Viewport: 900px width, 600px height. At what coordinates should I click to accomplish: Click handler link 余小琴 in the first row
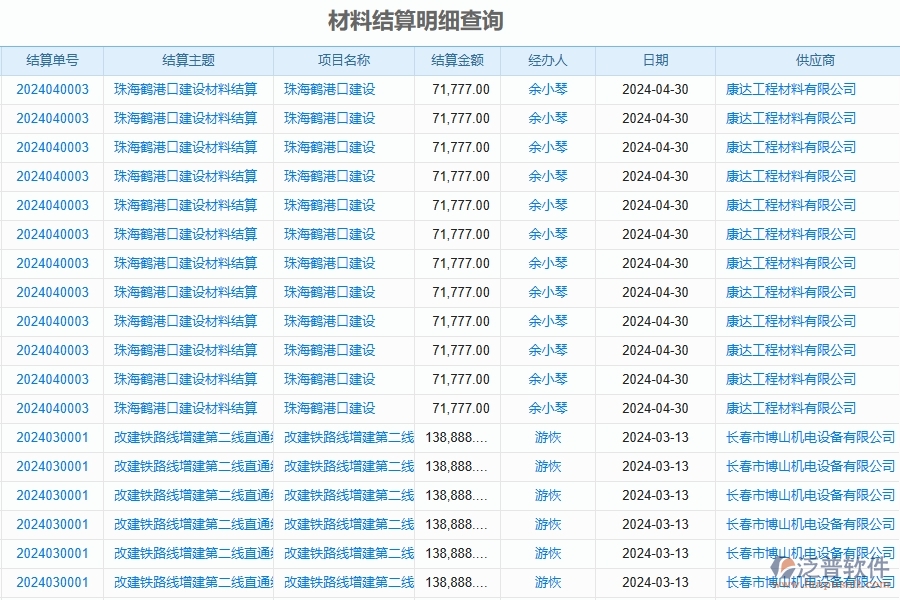pos(546,88)
